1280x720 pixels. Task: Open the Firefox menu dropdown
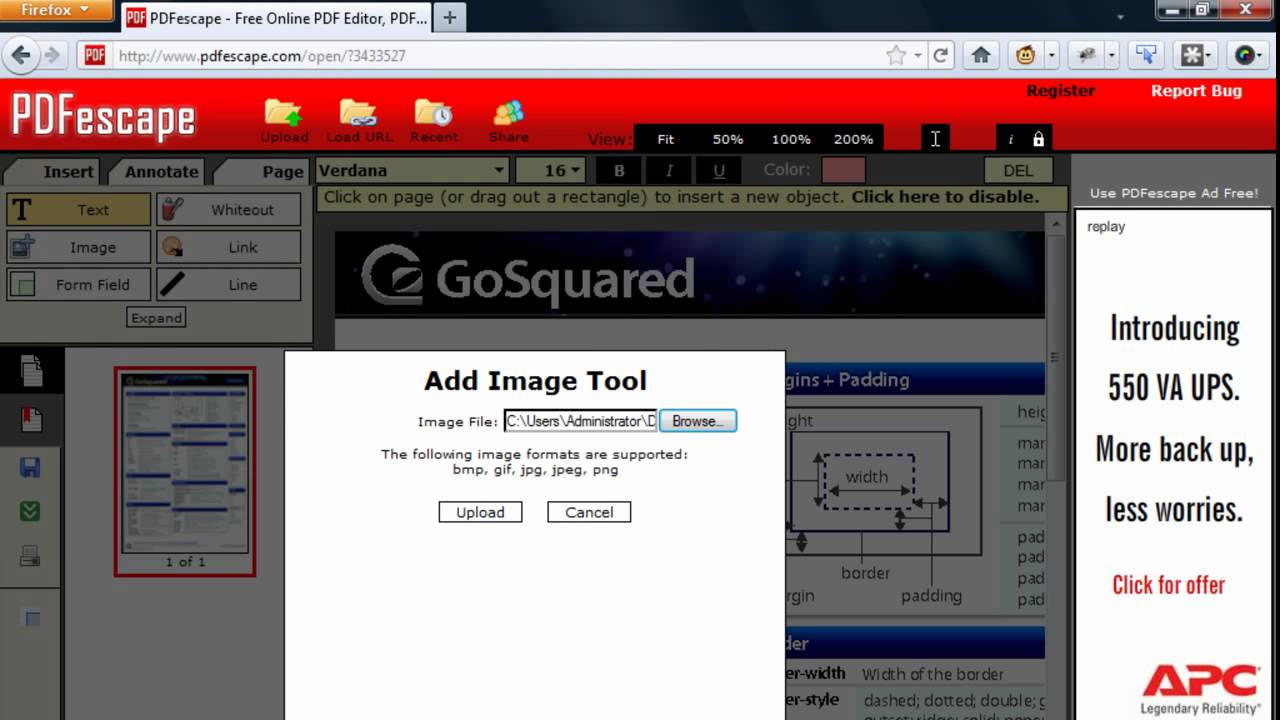pyautogui.click(x=56, y=10)
